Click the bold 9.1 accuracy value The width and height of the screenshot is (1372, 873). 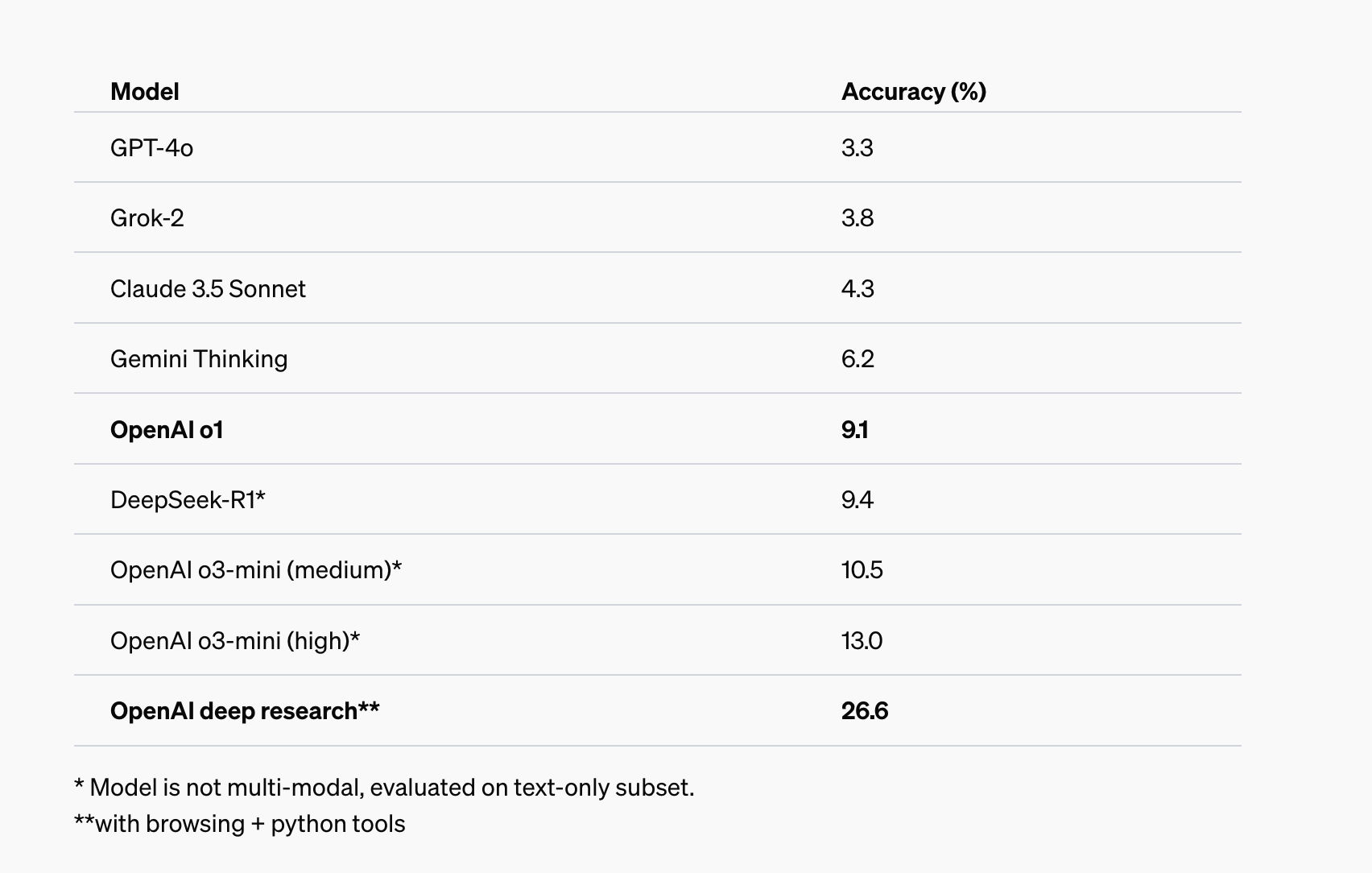click(x=855, y=430)
